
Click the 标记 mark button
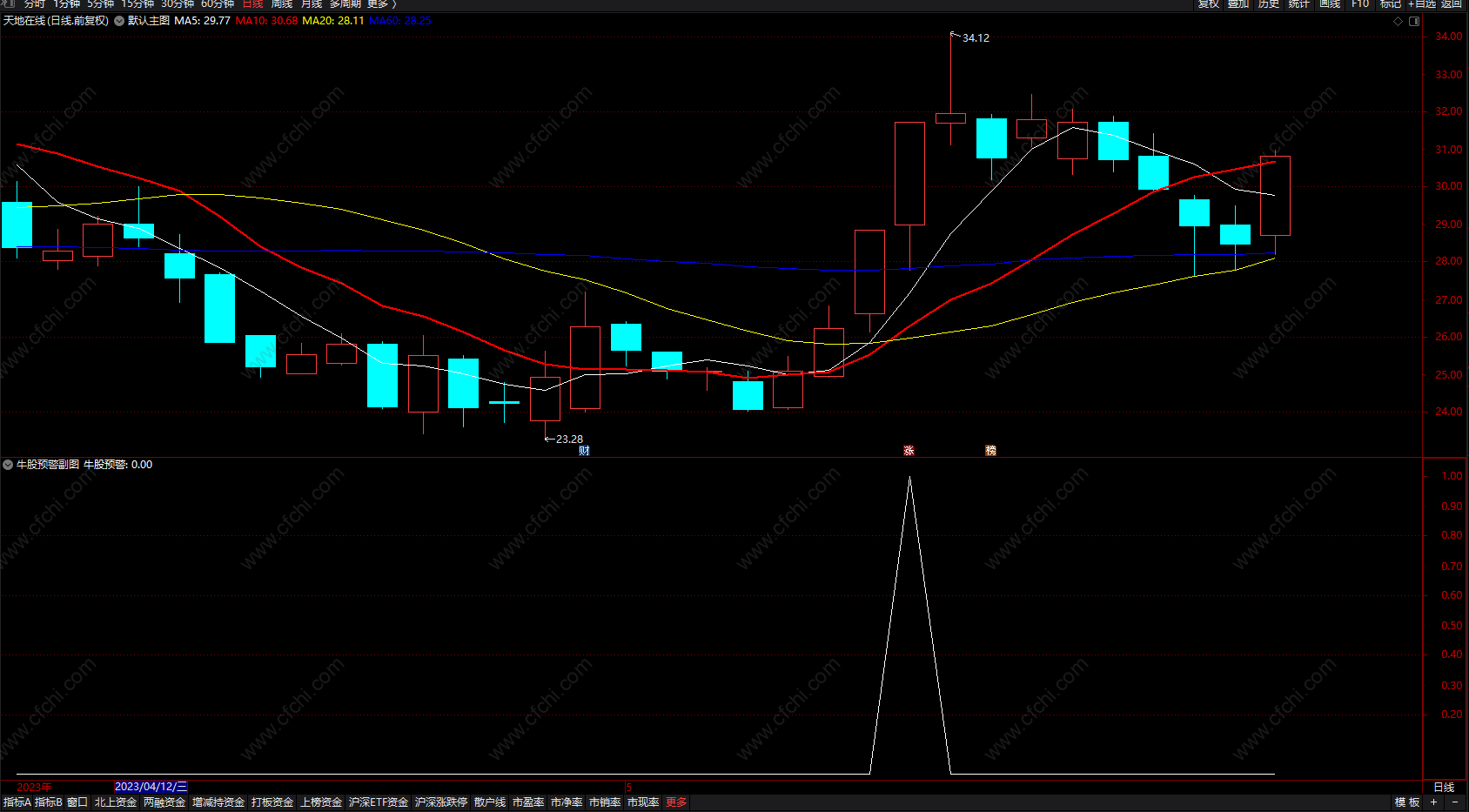click(x=1391, y=4)
